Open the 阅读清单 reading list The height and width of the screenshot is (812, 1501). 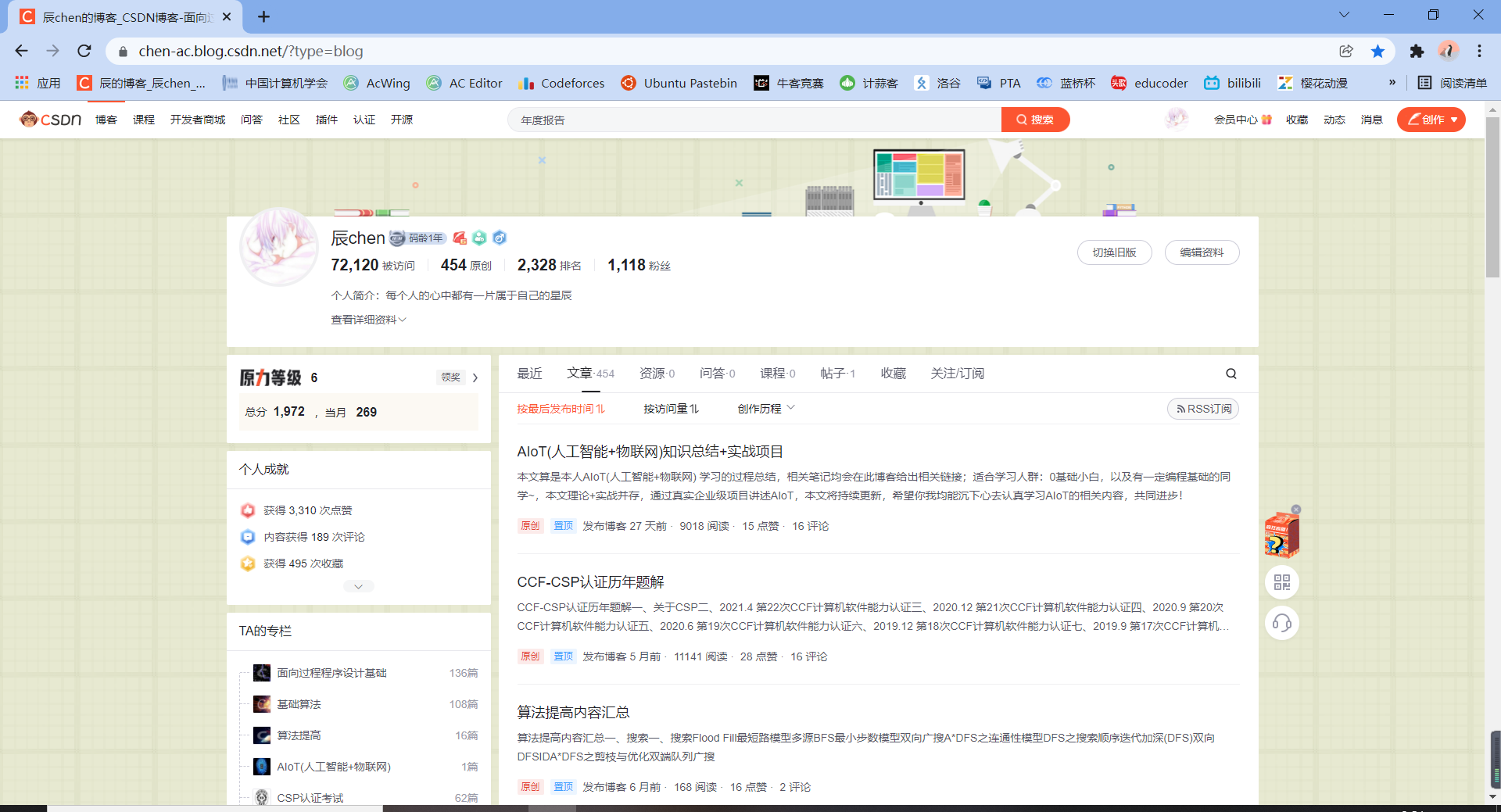tap(1453, 83)
